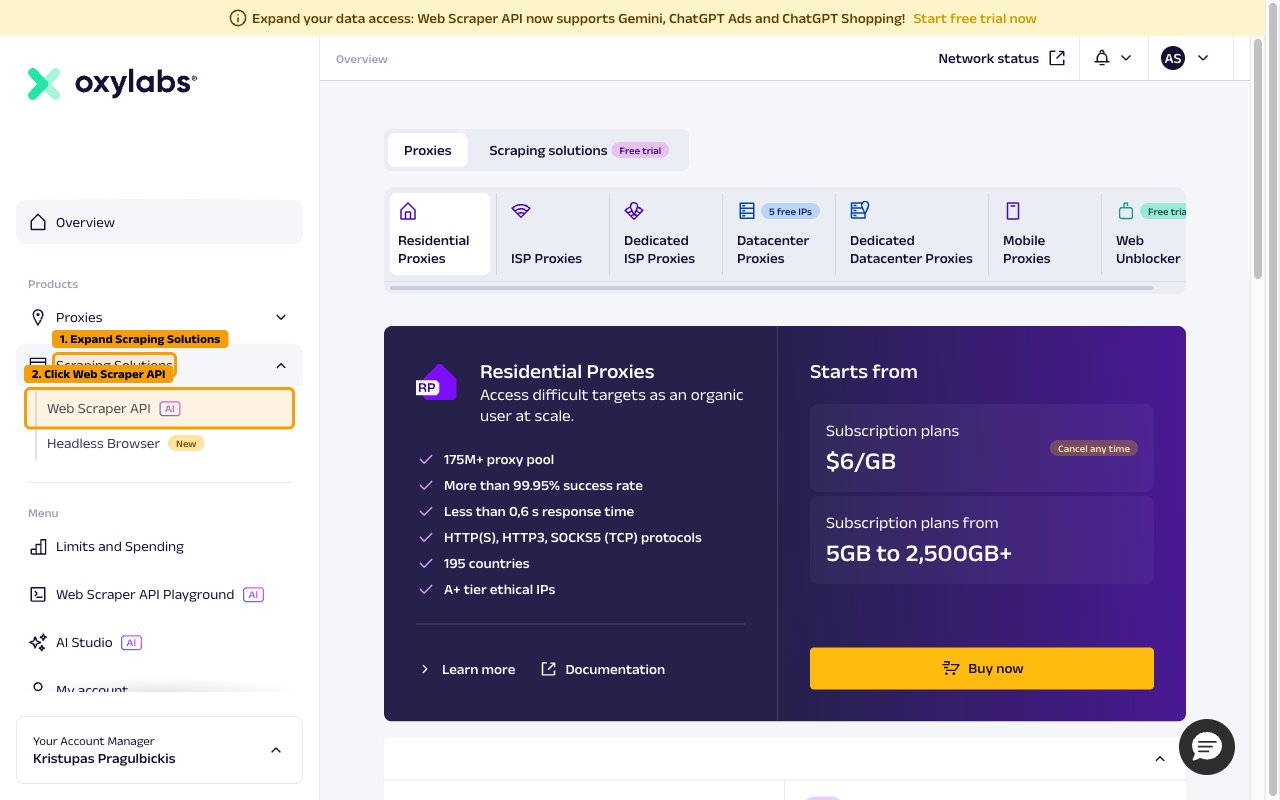Click the Kristupas Pragulbickis name
This screenshot has width=1280, height=800.
(x=104, y=759)
